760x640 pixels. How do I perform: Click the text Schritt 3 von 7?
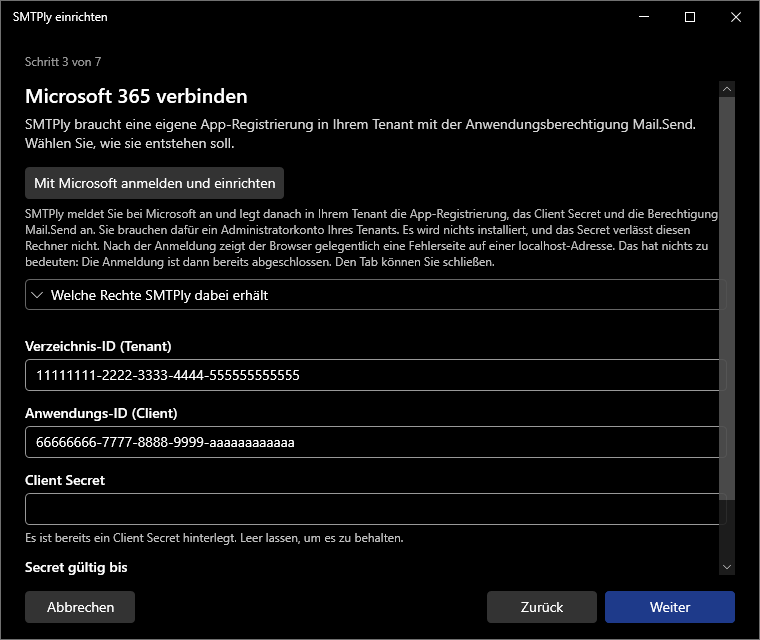(x=63, y=62)
